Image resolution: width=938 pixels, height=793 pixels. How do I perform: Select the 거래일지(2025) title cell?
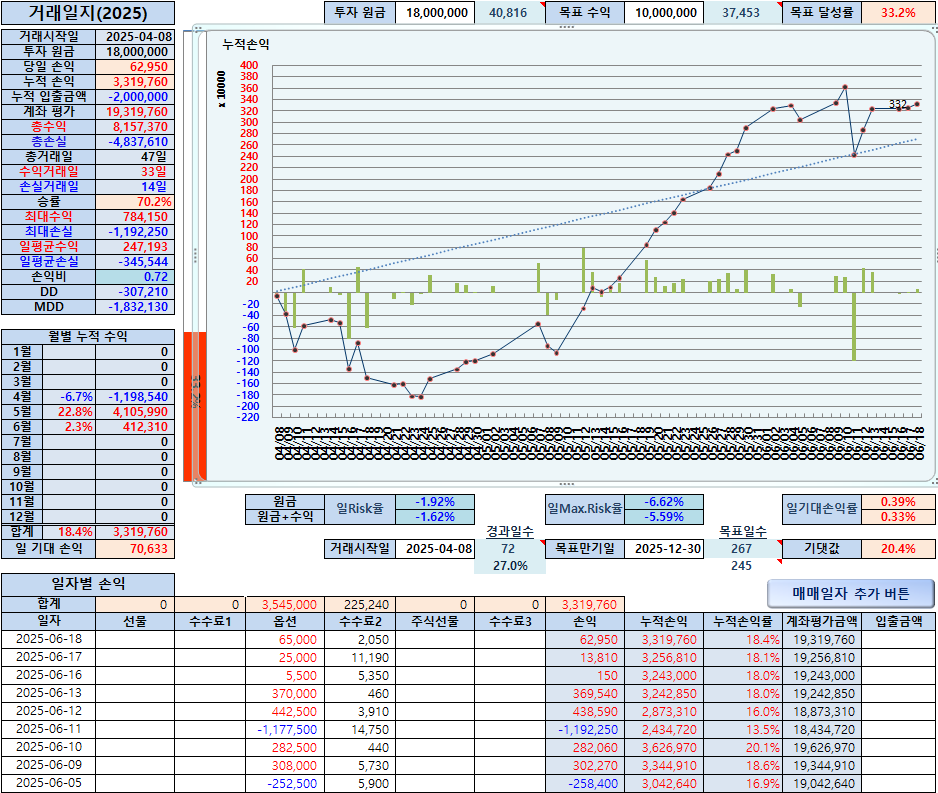(x=88, y=13)
